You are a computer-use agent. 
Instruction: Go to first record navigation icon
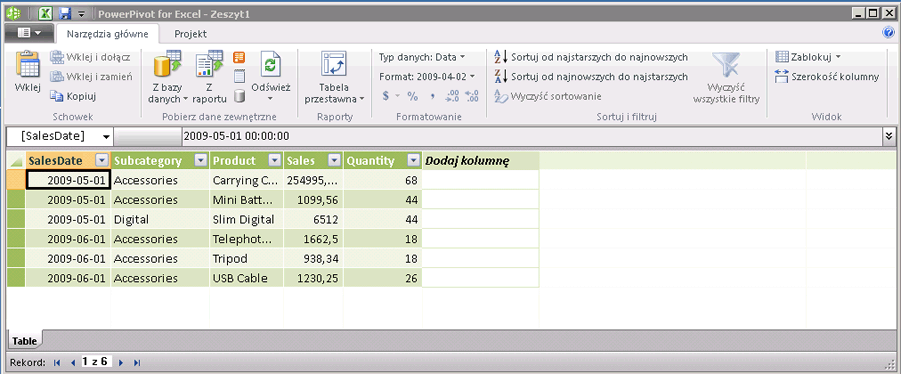[x=56, y=363]
